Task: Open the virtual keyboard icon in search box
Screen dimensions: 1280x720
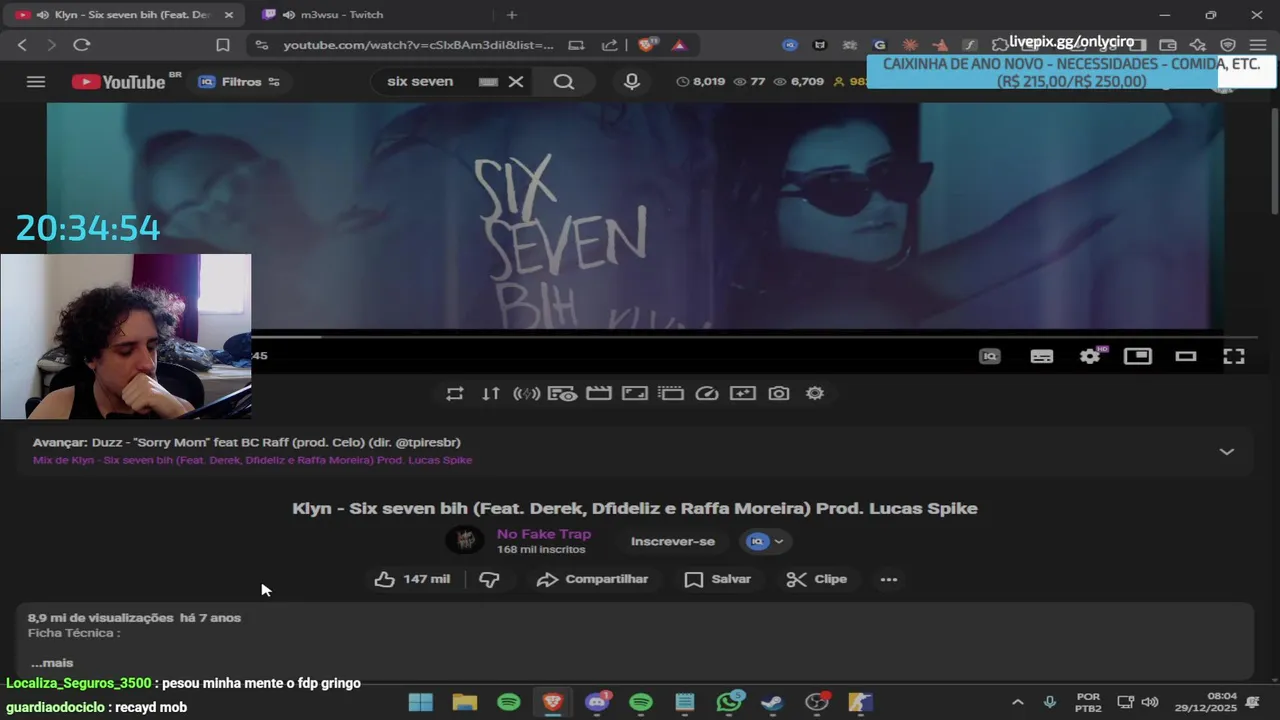Action: (x=488, y=82)
